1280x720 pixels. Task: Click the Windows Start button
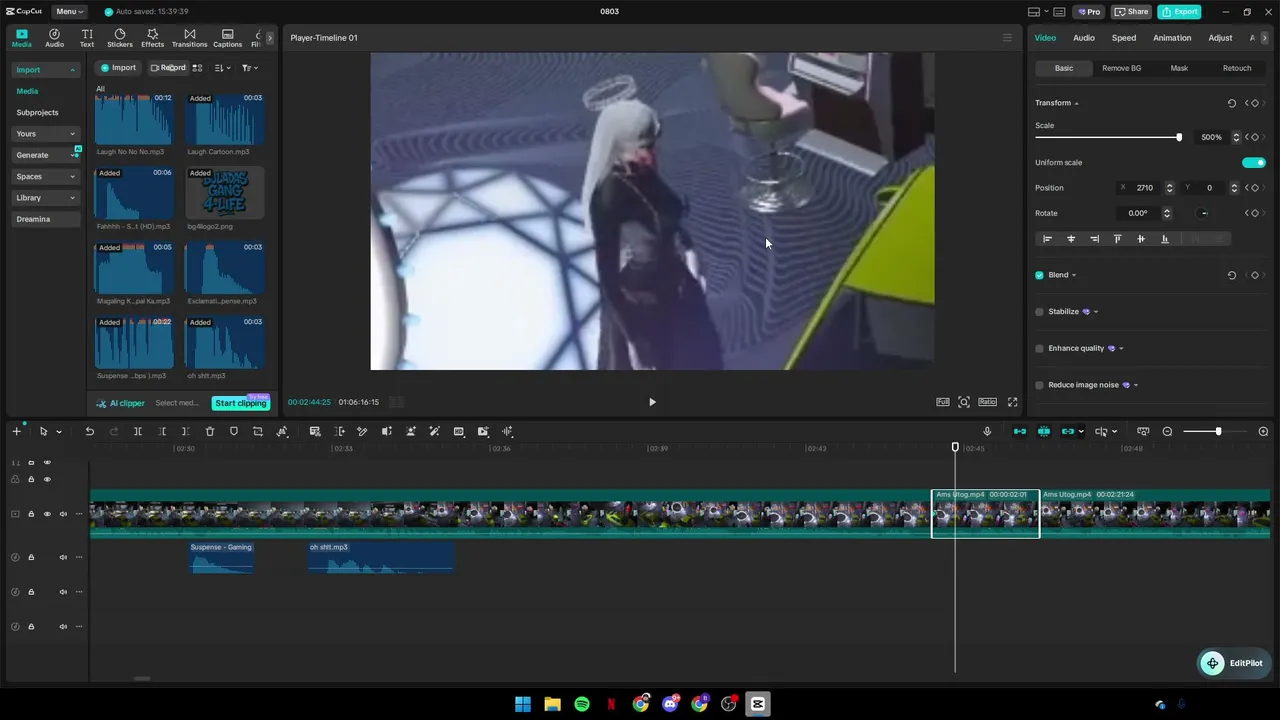523,704
